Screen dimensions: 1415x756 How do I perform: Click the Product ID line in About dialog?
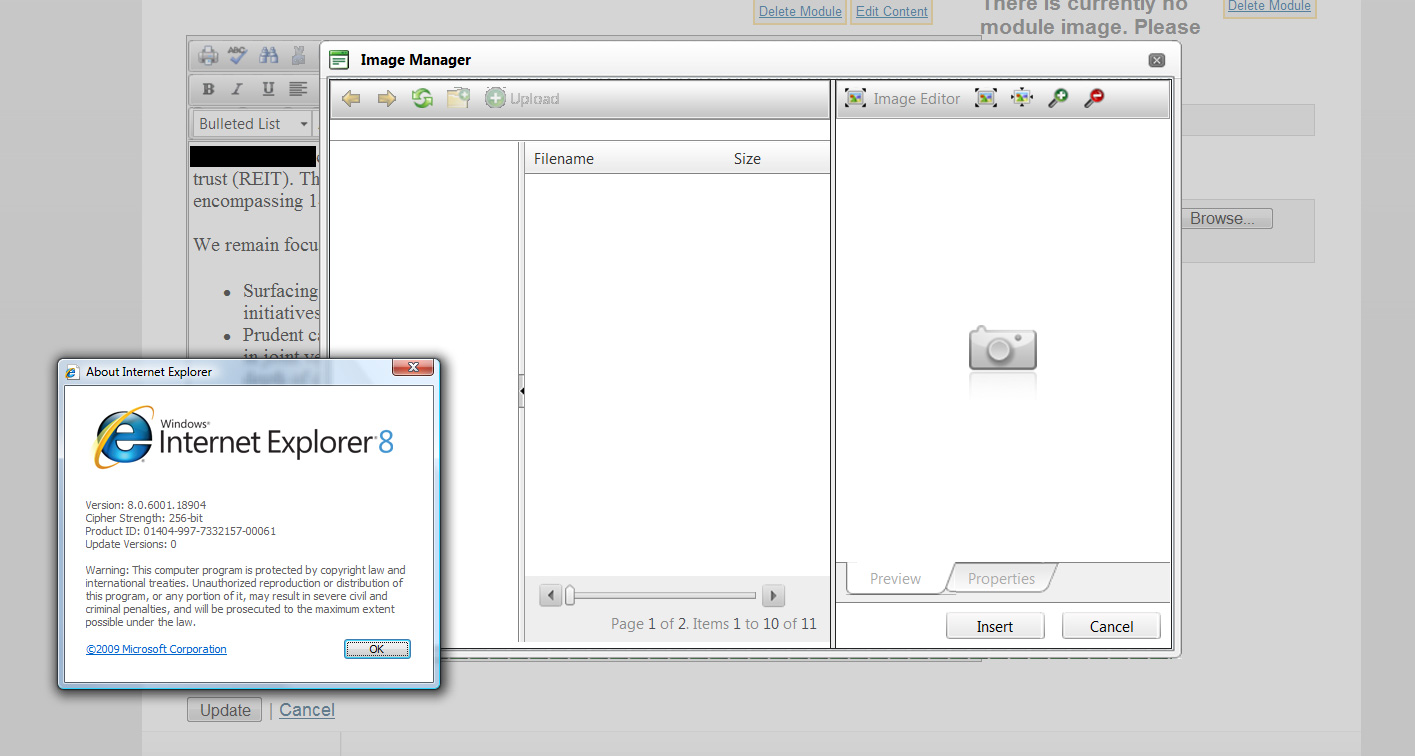[181, 531]
